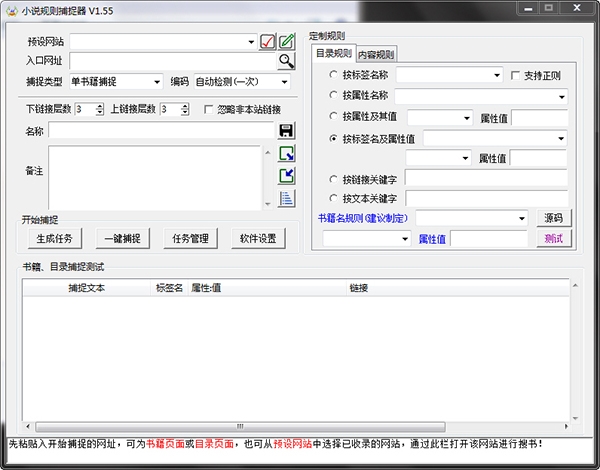Open the 预设网站 preset site dropdown
This screenshot has width=600, height=470.
(250, 42)
